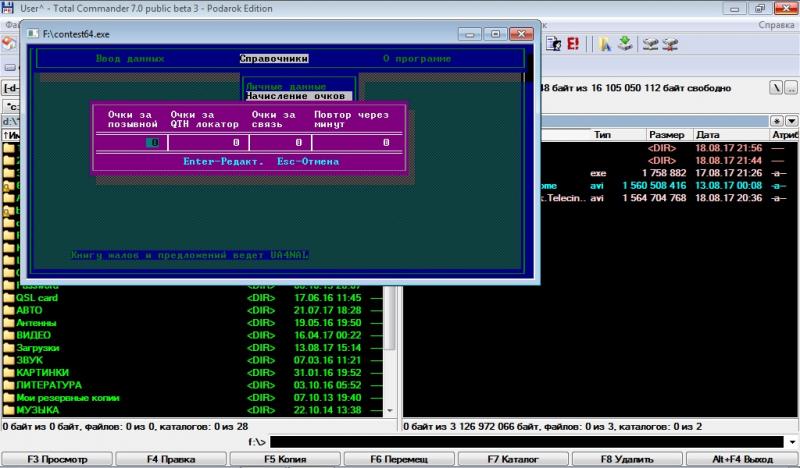Click the red E! toolbar icon
800x468 pixels.
(574, 44)
